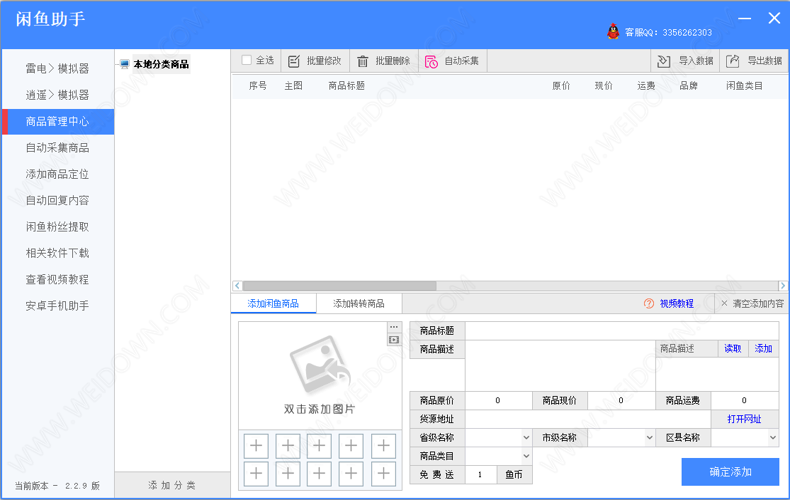Open 添加商品定位 sidebar item
The image size is (790, 500).
(x=57, y=174)
